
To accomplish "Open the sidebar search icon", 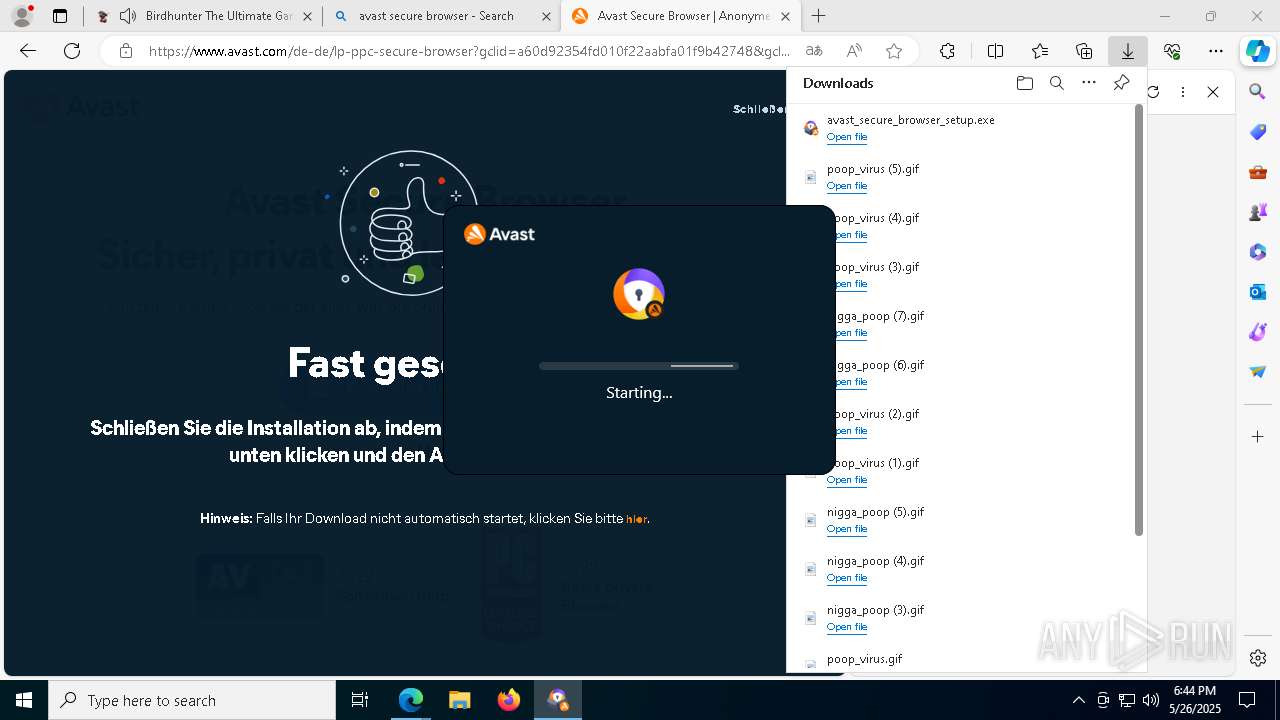I will point(1258,92).
